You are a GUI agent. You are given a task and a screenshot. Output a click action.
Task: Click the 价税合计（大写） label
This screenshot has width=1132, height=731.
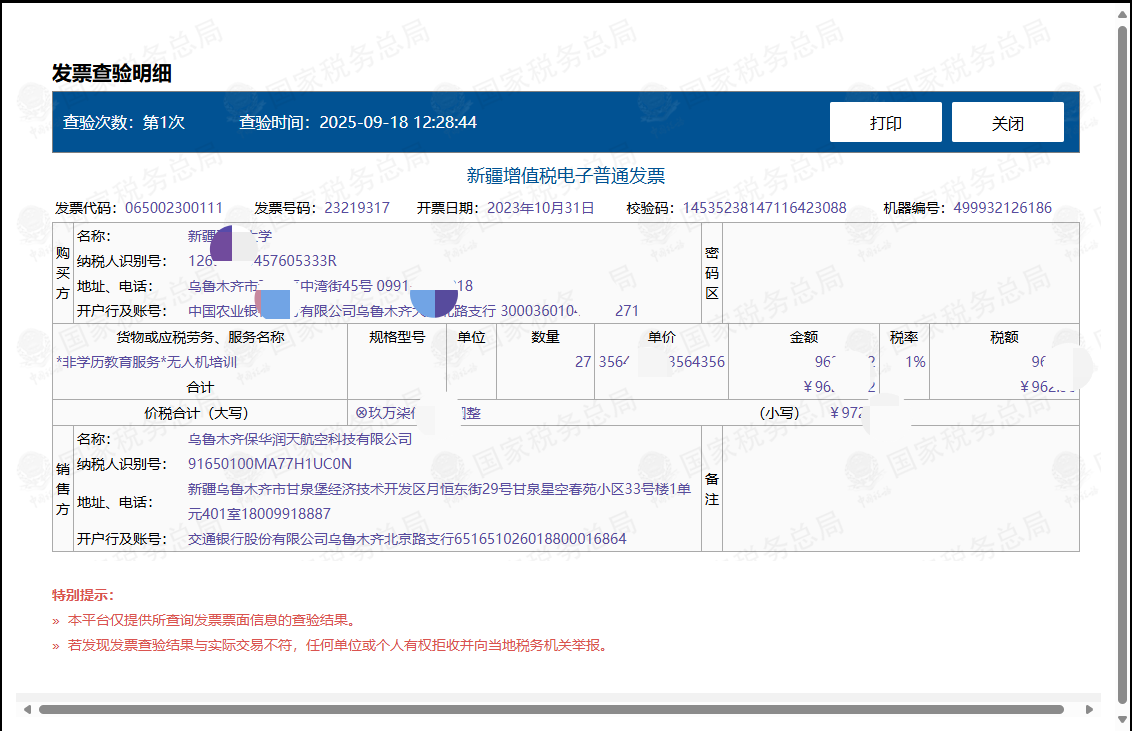(196, 413)
